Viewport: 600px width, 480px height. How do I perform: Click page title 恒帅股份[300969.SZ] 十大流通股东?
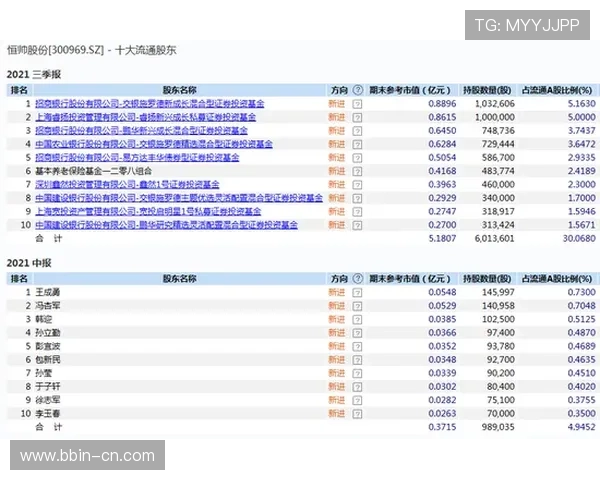[92, 50]
